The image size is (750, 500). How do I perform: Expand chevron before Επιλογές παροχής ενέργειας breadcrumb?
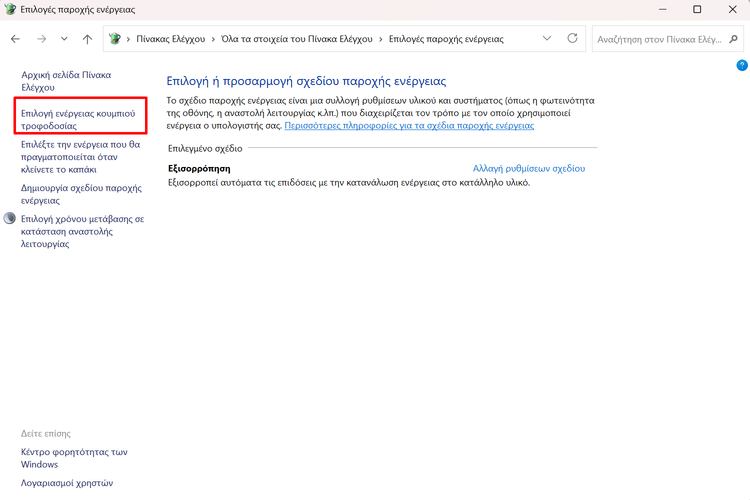(380, 39)
